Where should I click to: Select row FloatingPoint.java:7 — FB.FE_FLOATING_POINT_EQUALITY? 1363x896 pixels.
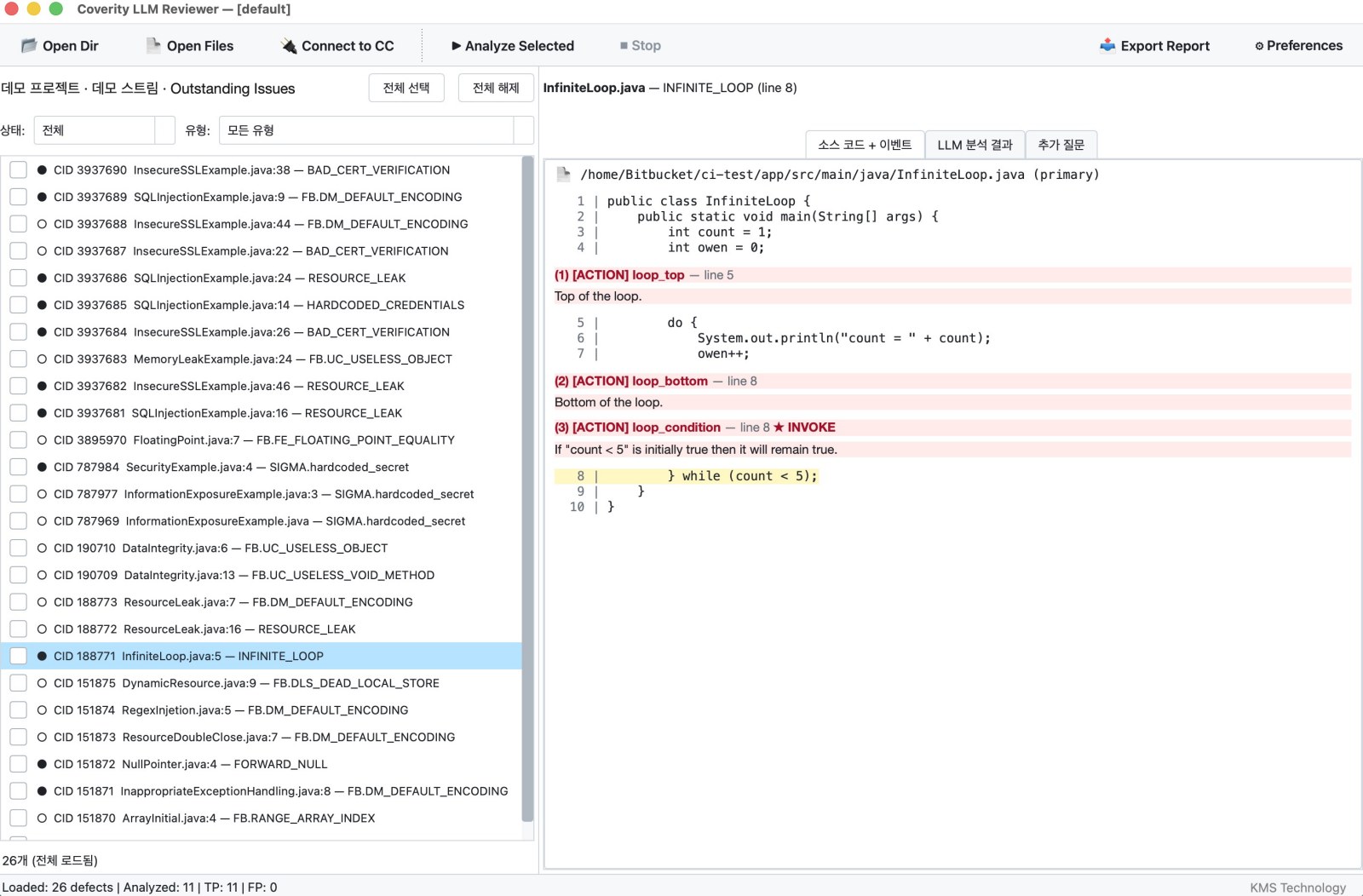(x=261, y=440)
